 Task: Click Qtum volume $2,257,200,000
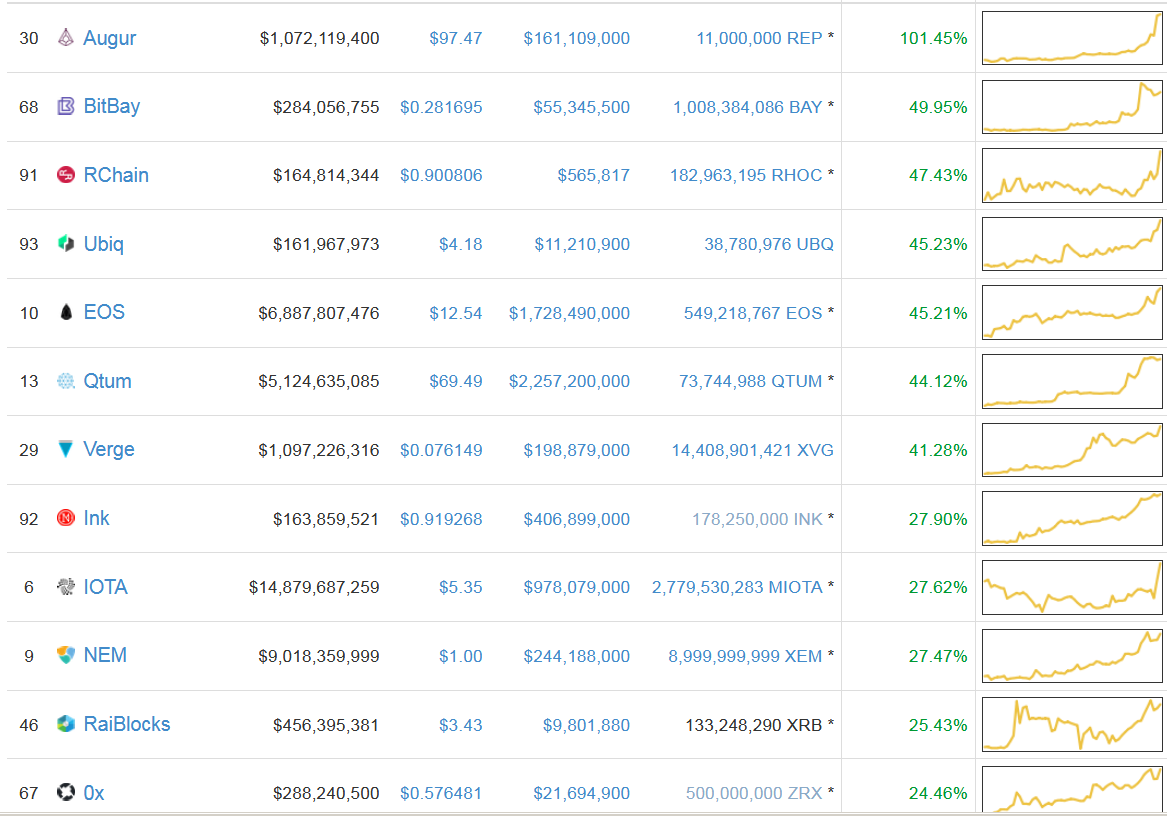click(x=569, y=381)
